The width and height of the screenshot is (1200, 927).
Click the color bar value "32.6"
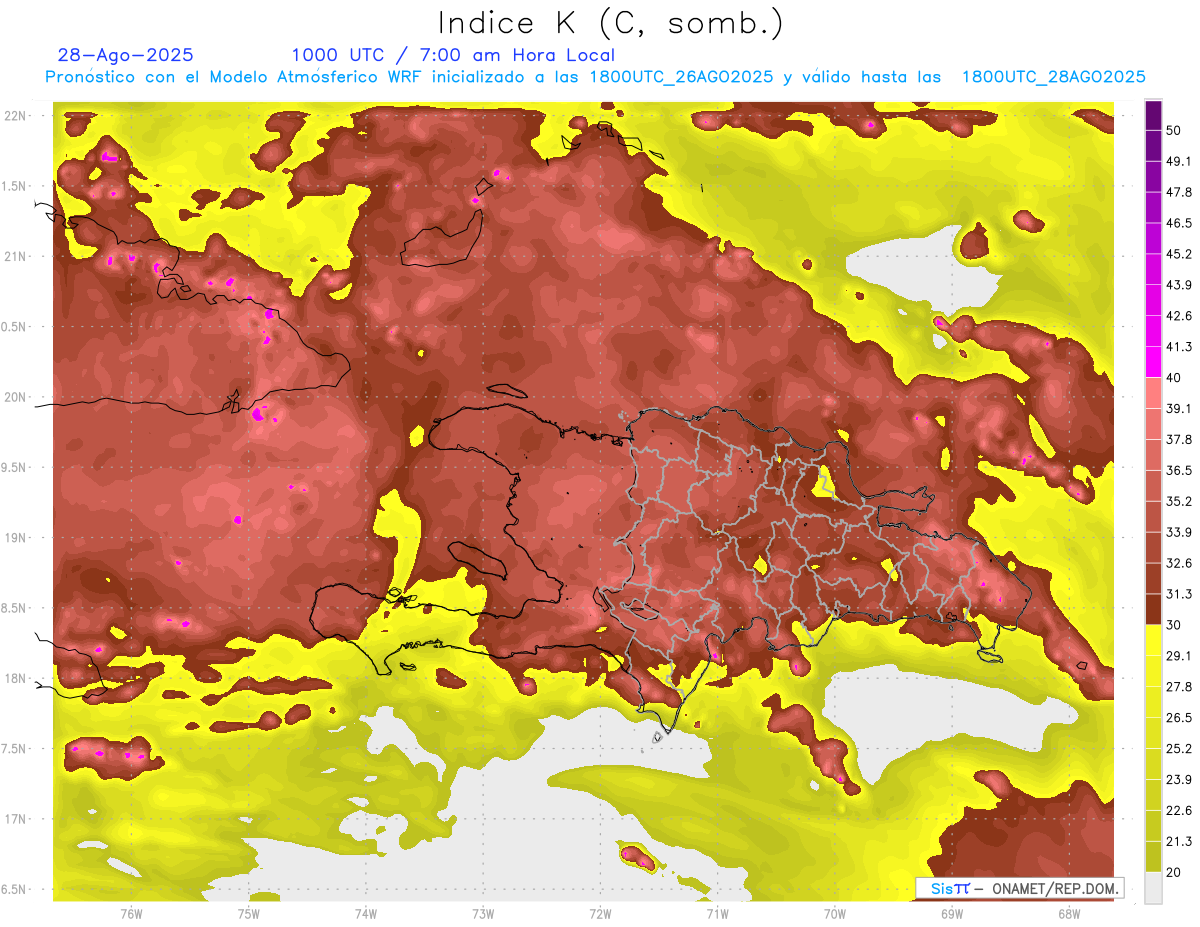(1179, 563)
